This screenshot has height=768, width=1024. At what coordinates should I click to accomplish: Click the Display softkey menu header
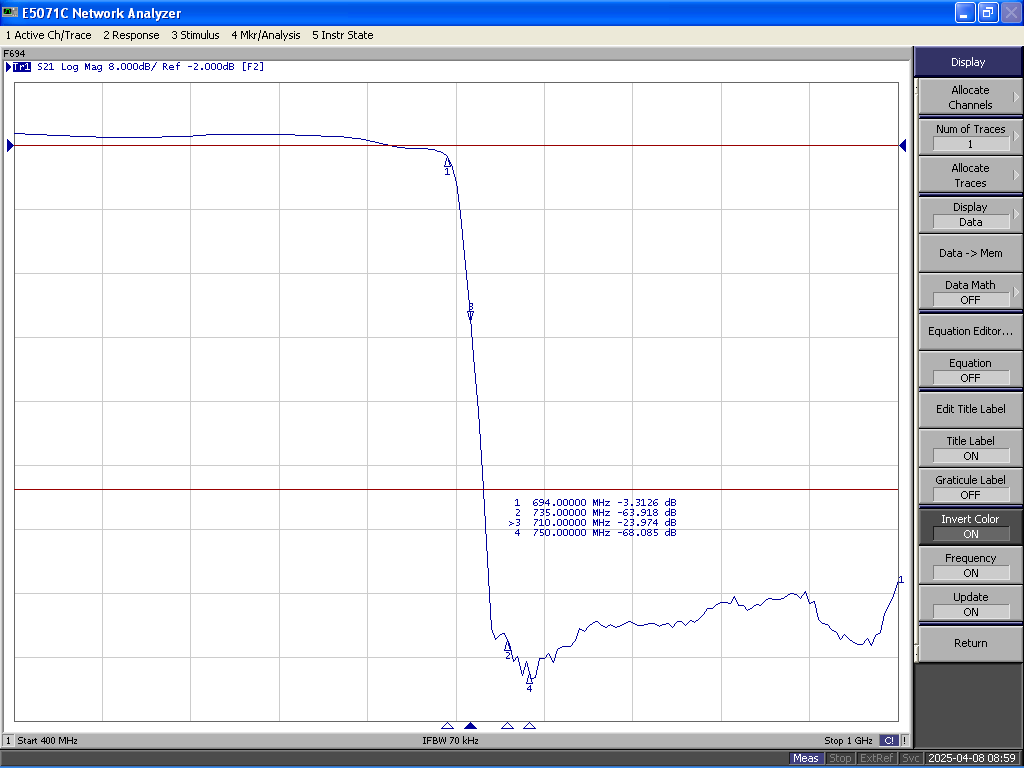click(968, 62)
